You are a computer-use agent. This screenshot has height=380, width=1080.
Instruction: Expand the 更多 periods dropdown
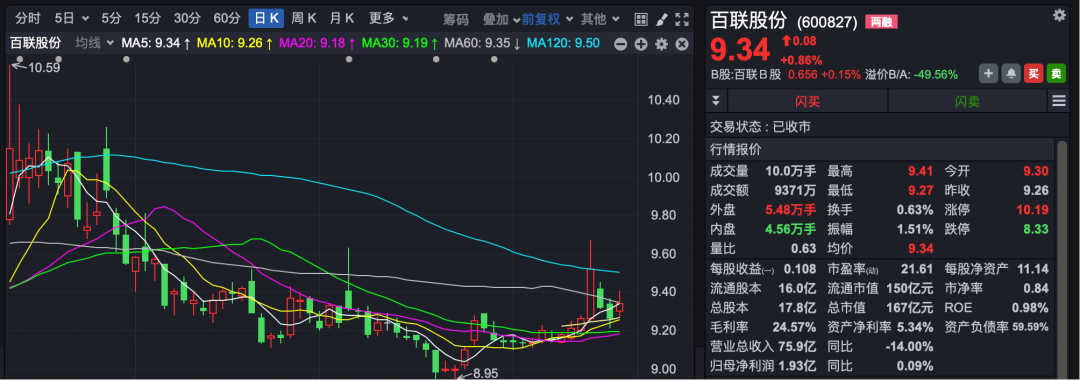coord(388,19)
